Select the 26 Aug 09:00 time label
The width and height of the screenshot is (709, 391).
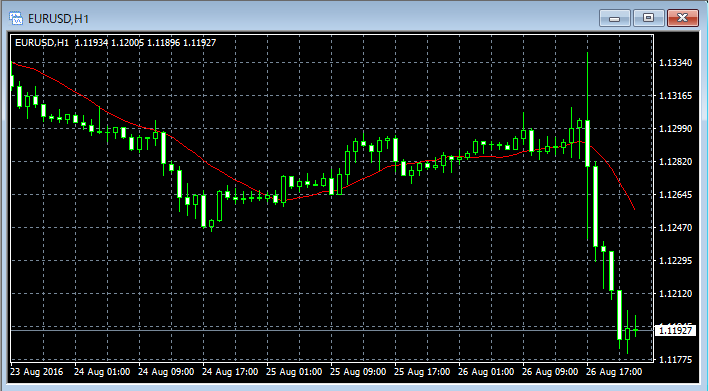point(550,372)
